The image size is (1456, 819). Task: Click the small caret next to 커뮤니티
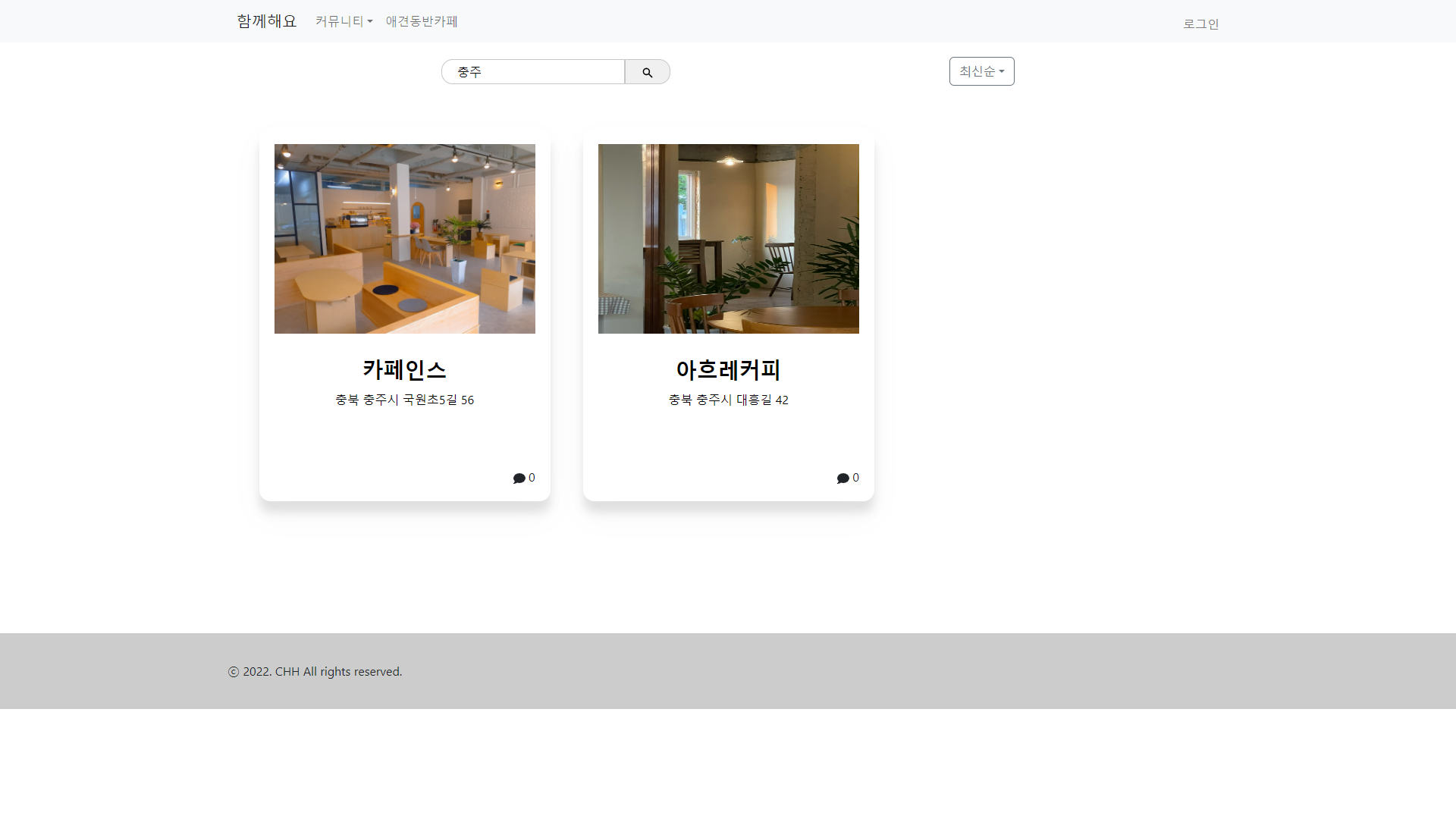click(x=370, y=22)
